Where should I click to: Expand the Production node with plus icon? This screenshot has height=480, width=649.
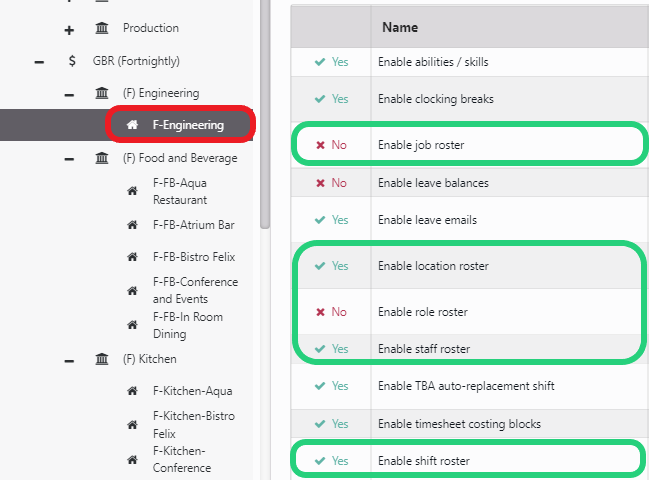point(69,30)
